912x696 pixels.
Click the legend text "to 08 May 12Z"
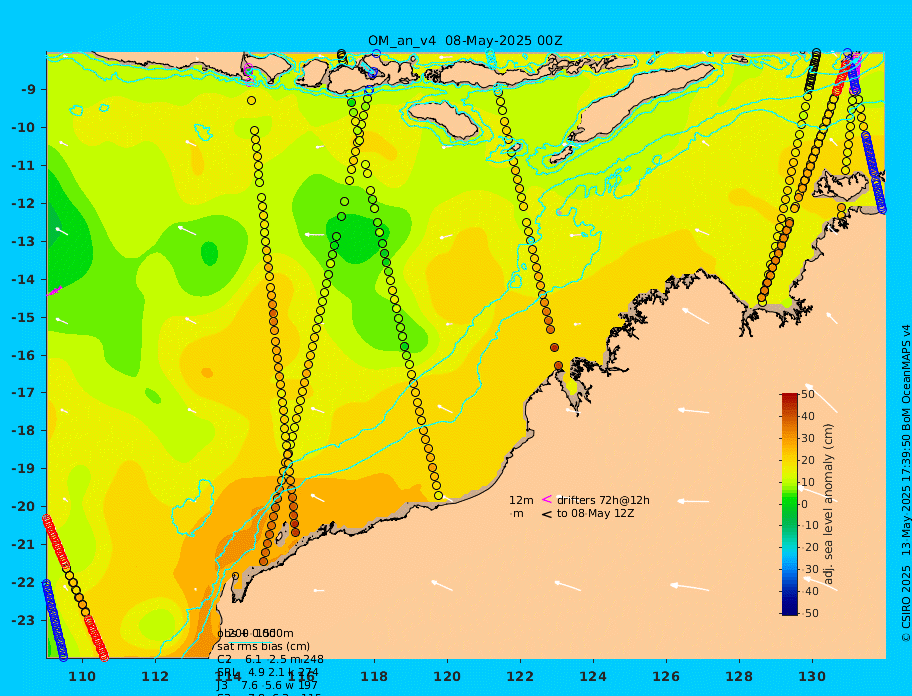click(x=595, y=514)
